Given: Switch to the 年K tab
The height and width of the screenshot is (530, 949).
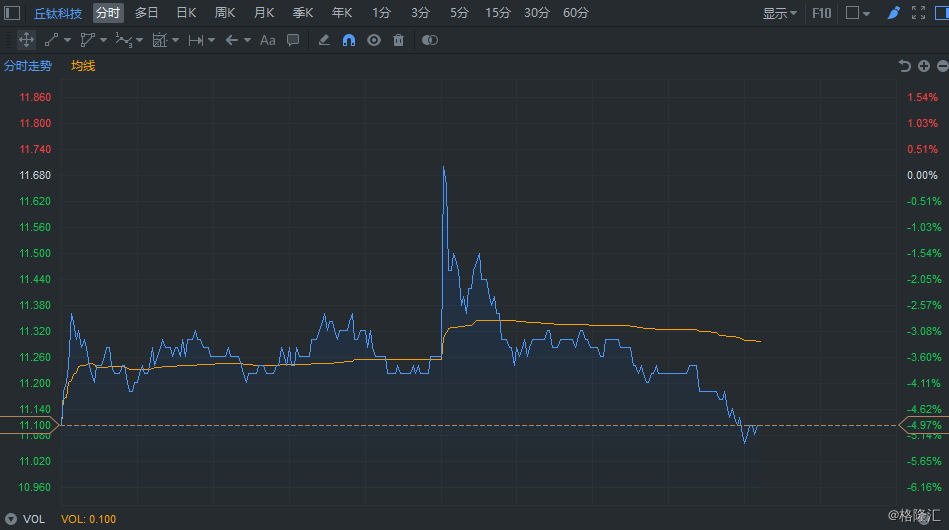Looking at the screenshot, I should (x=342, y=13).
